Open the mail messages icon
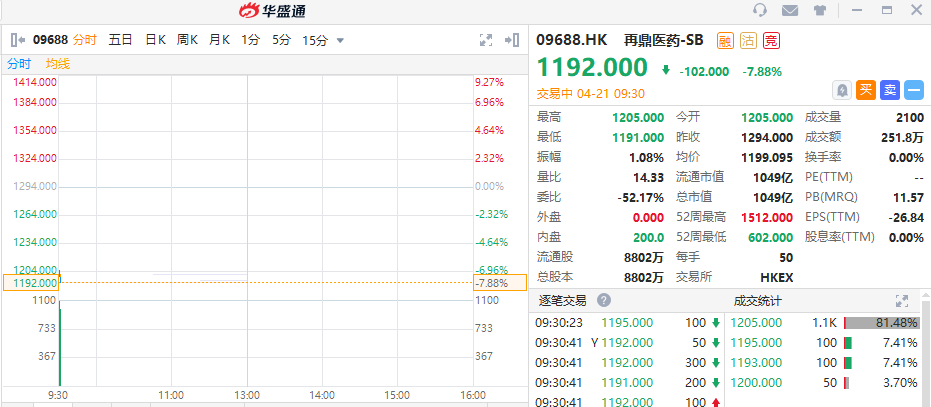The image size is (931, 407). [x=790, y=11]
